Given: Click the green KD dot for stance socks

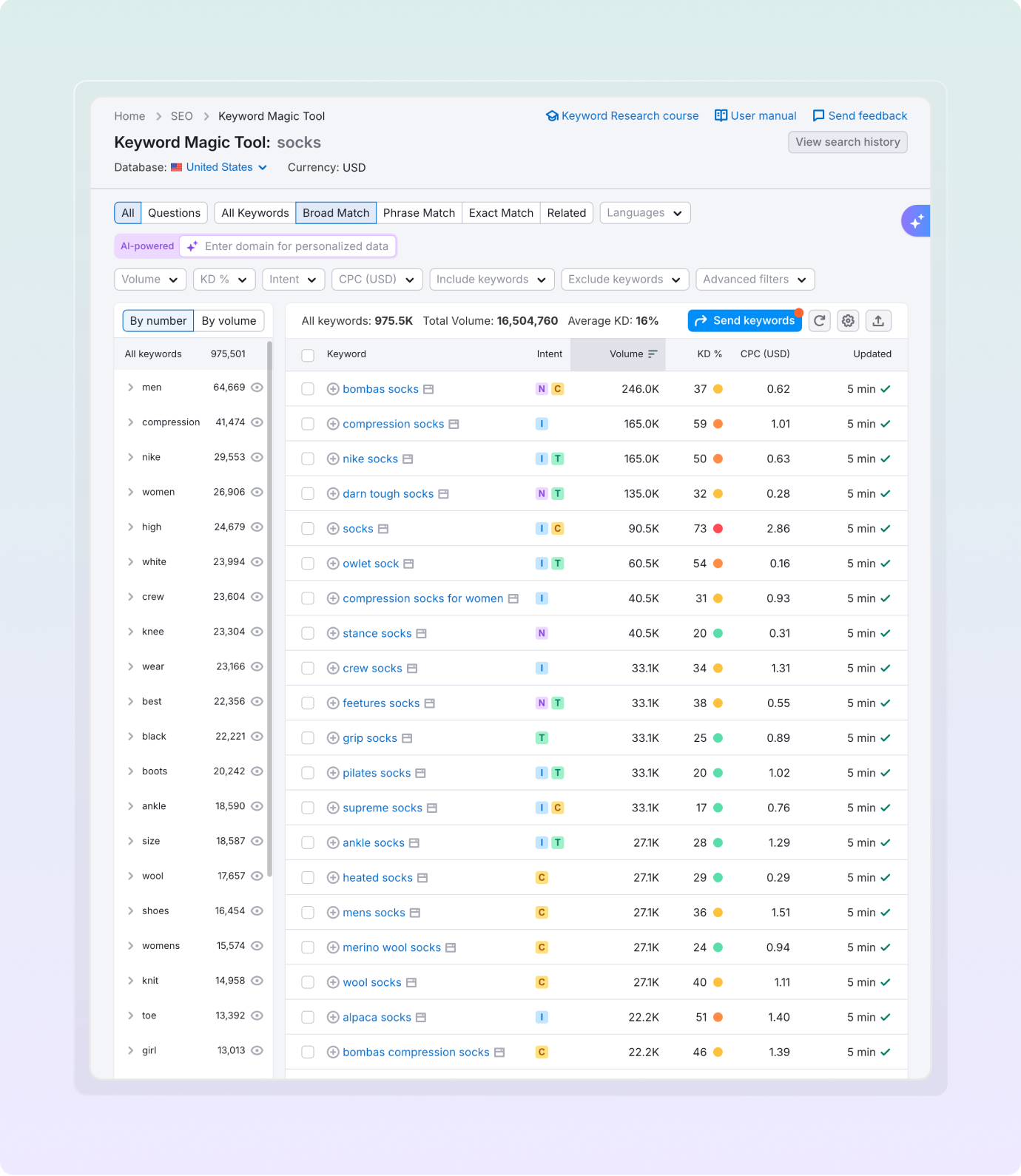Looking at the screenshot, I should (718, 633).
